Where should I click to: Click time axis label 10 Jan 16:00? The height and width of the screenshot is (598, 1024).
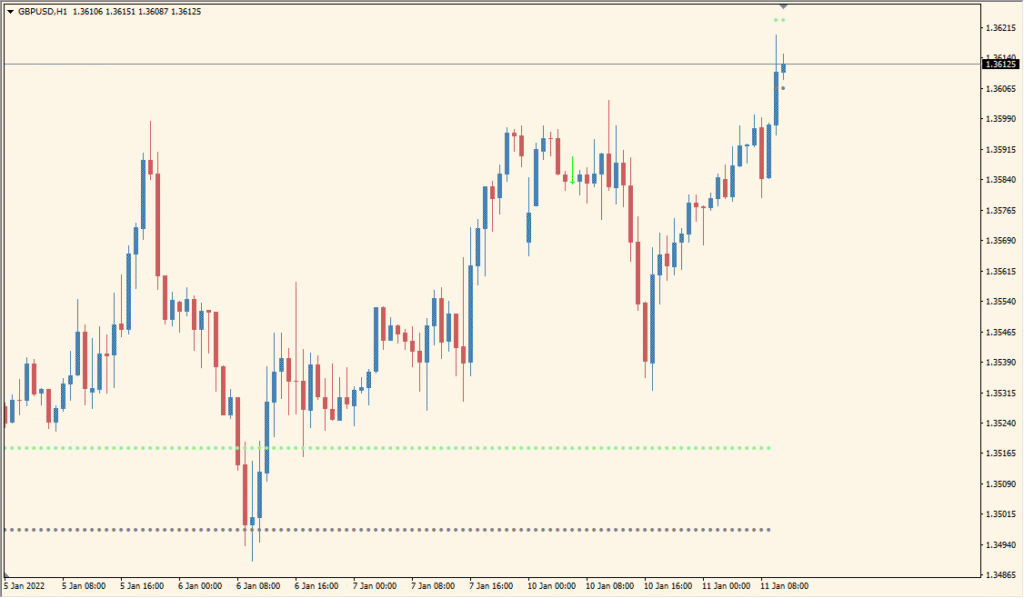(667, 586)
